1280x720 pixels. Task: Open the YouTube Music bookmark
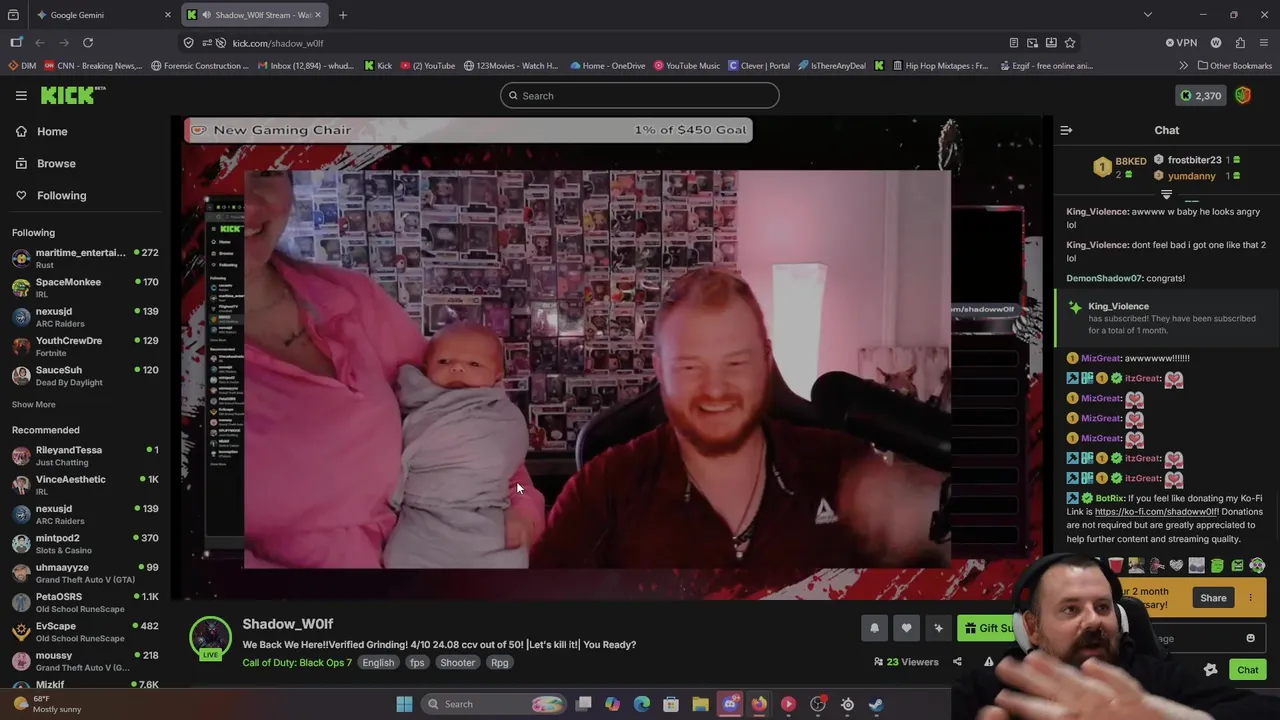point(687,66)
